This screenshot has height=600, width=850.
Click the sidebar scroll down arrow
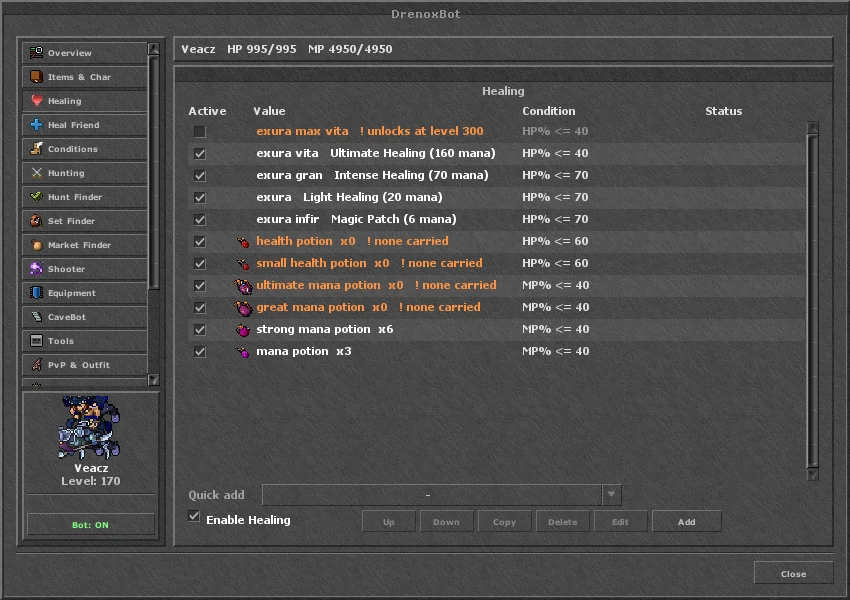(x=153, y=379)
